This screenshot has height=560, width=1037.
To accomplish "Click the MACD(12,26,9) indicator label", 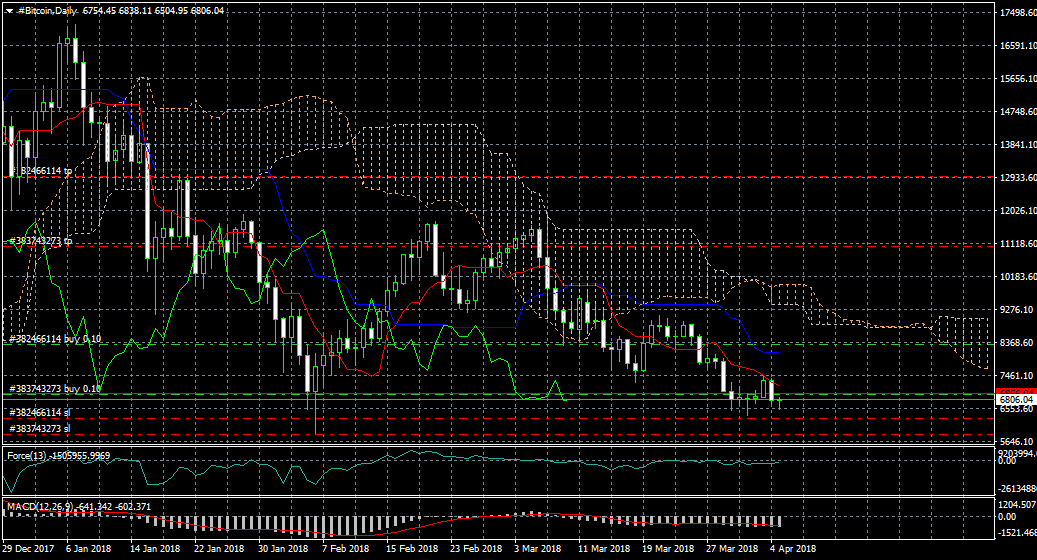I will (x=35, y=507).
